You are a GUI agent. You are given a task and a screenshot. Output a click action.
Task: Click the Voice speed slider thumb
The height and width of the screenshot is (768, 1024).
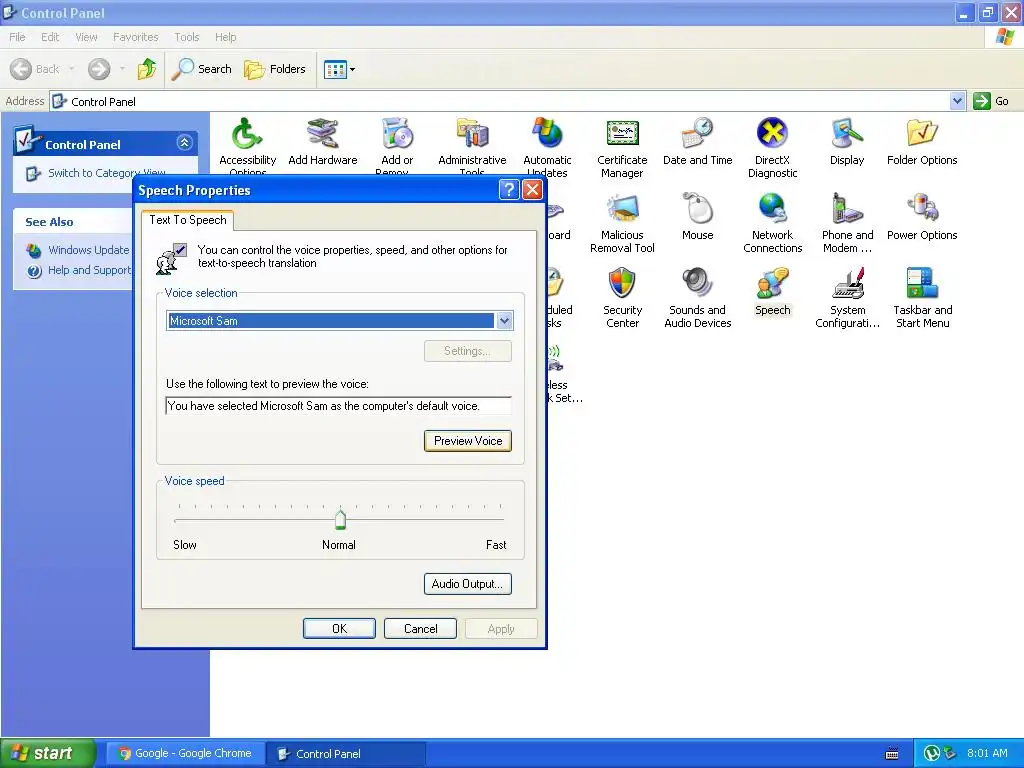[x=340, y=519]
